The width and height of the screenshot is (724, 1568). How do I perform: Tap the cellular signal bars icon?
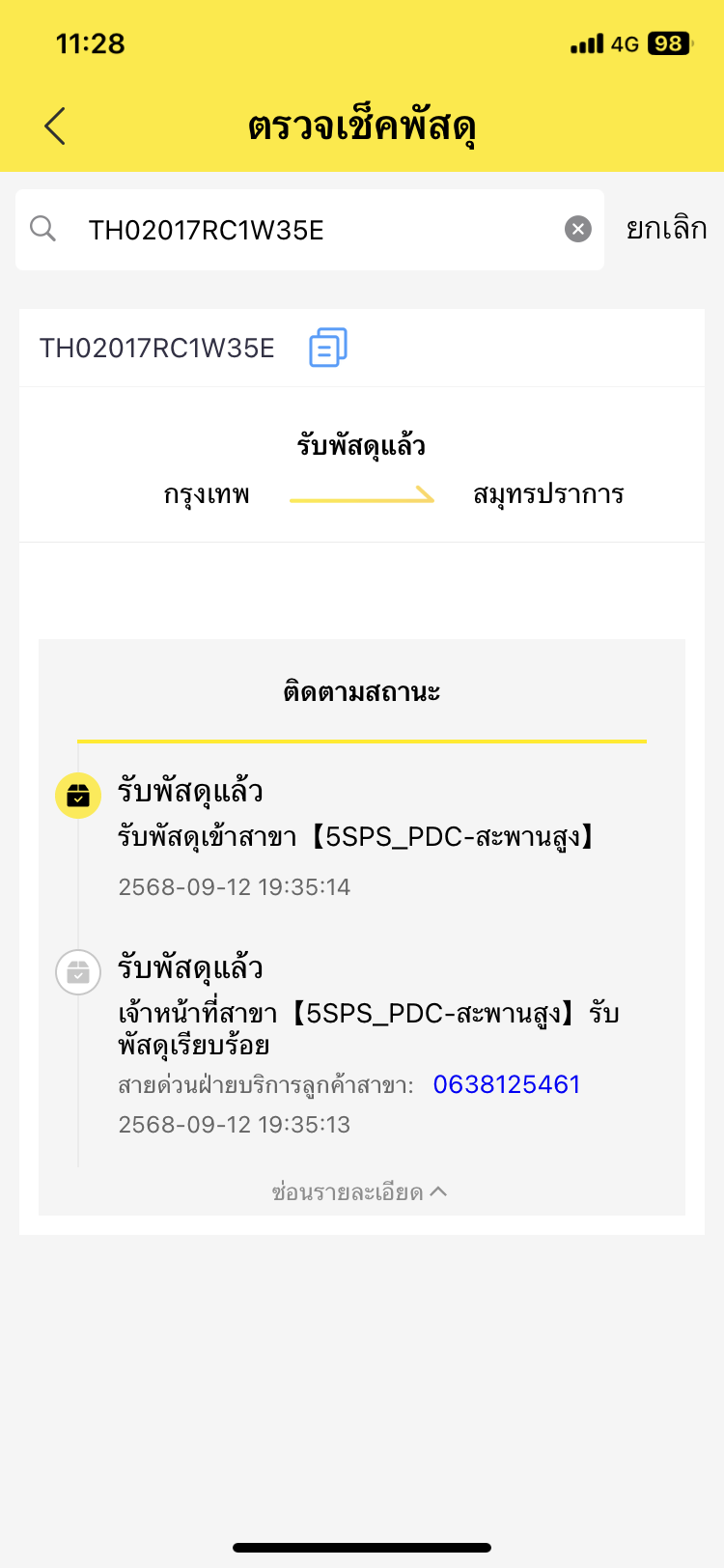(x=586, y=43)
